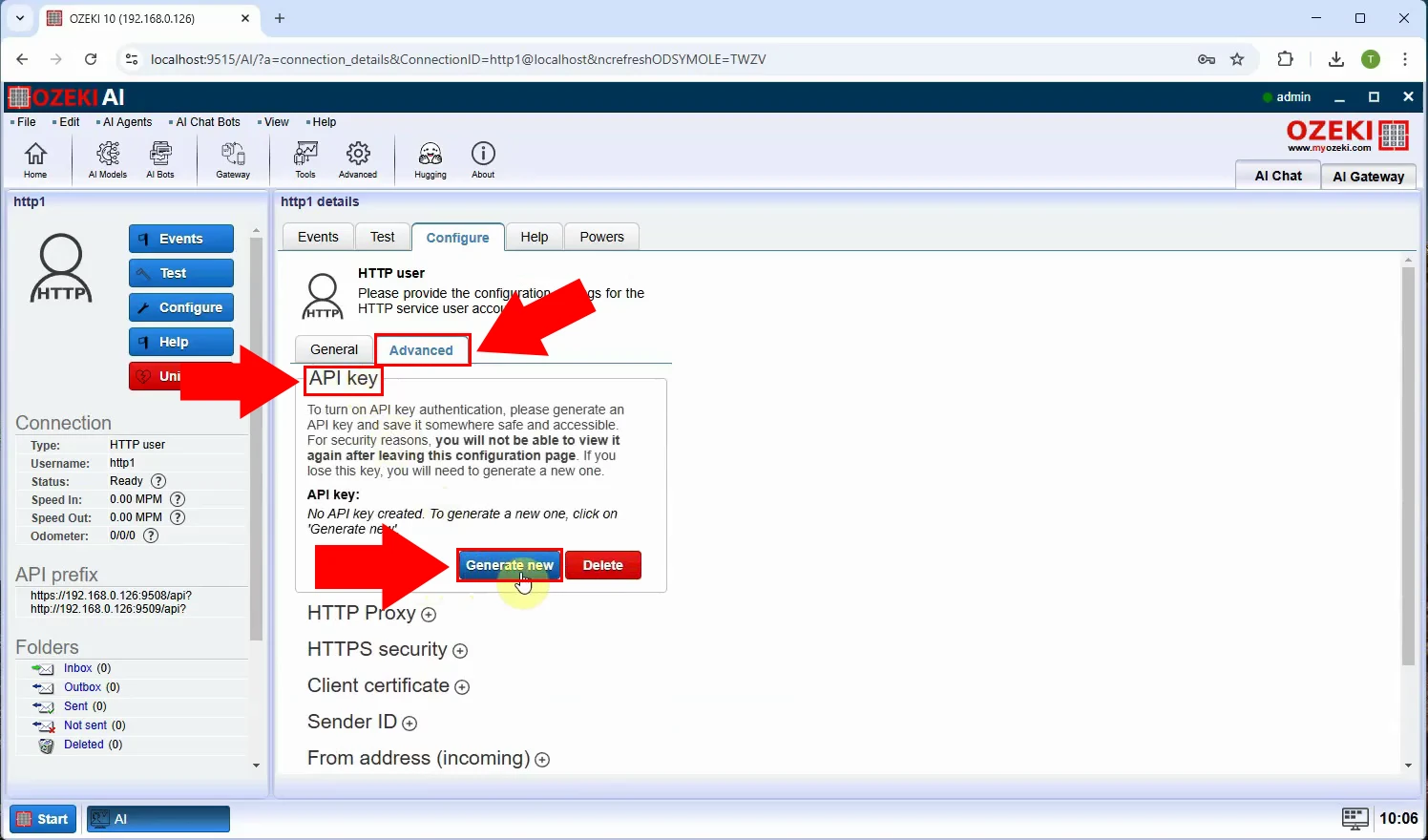Switch to the Test tab

click(x=383, y=237)
